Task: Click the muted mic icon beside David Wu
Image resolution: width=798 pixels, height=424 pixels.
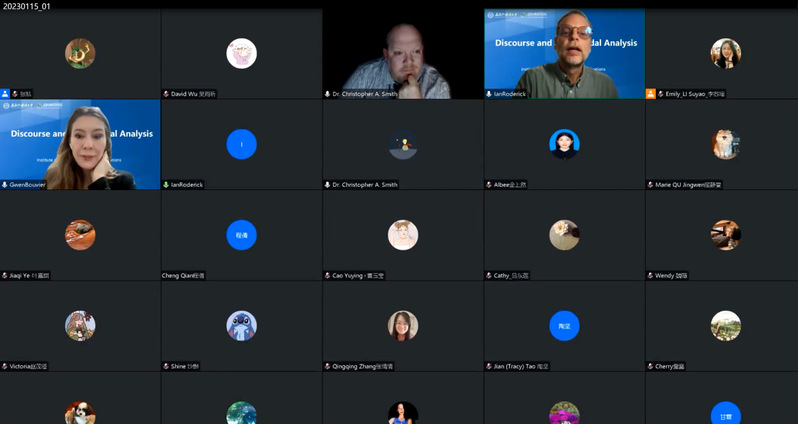Action: (x=166, y=94)
